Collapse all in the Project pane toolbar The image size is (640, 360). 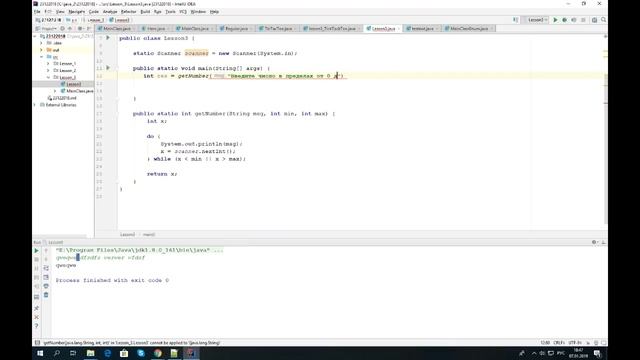point(70,29)
